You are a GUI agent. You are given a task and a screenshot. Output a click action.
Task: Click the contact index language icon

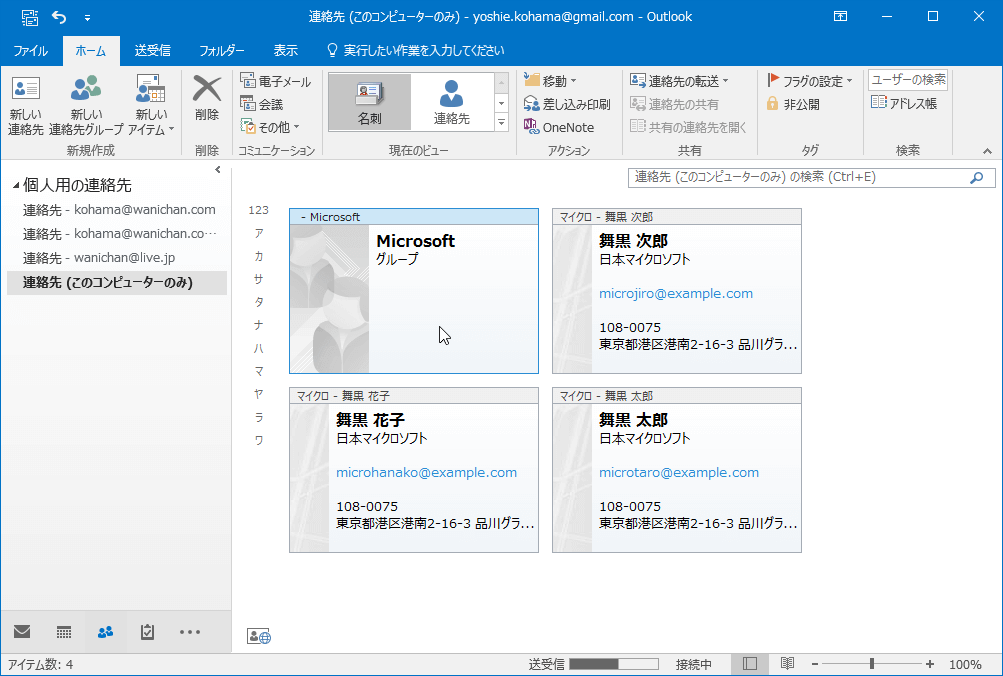coord(259,636)
